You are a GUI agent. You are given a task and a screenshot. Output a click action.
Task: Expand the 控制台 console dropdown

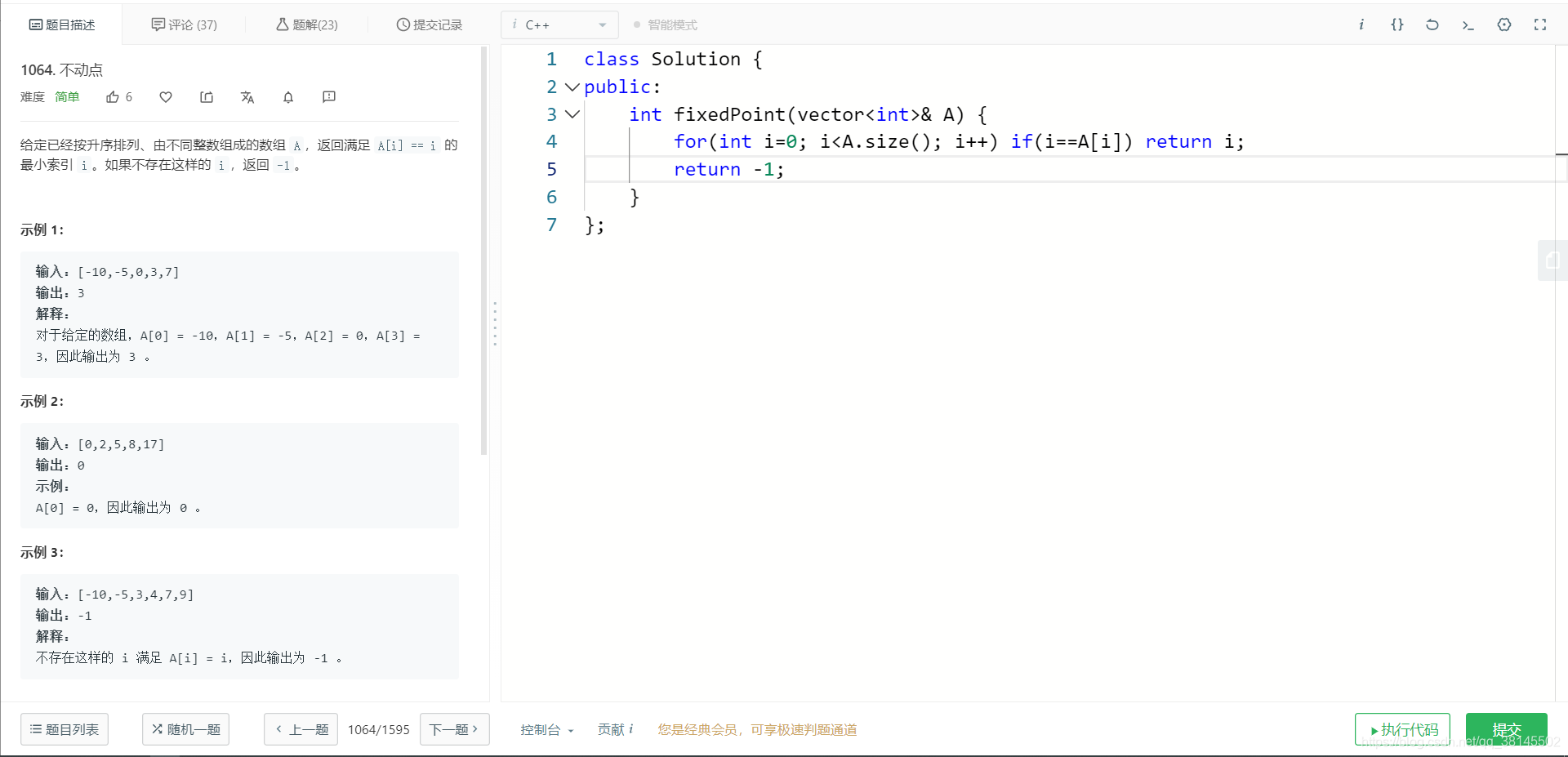point(547,729)
